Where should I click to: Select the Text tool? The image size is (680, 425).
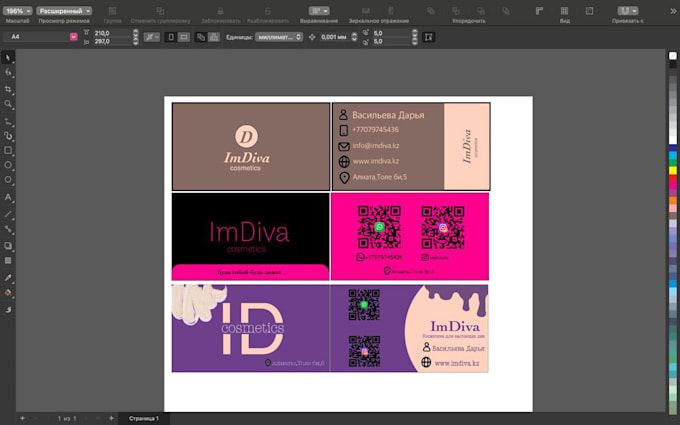click(x=8, y=197)
